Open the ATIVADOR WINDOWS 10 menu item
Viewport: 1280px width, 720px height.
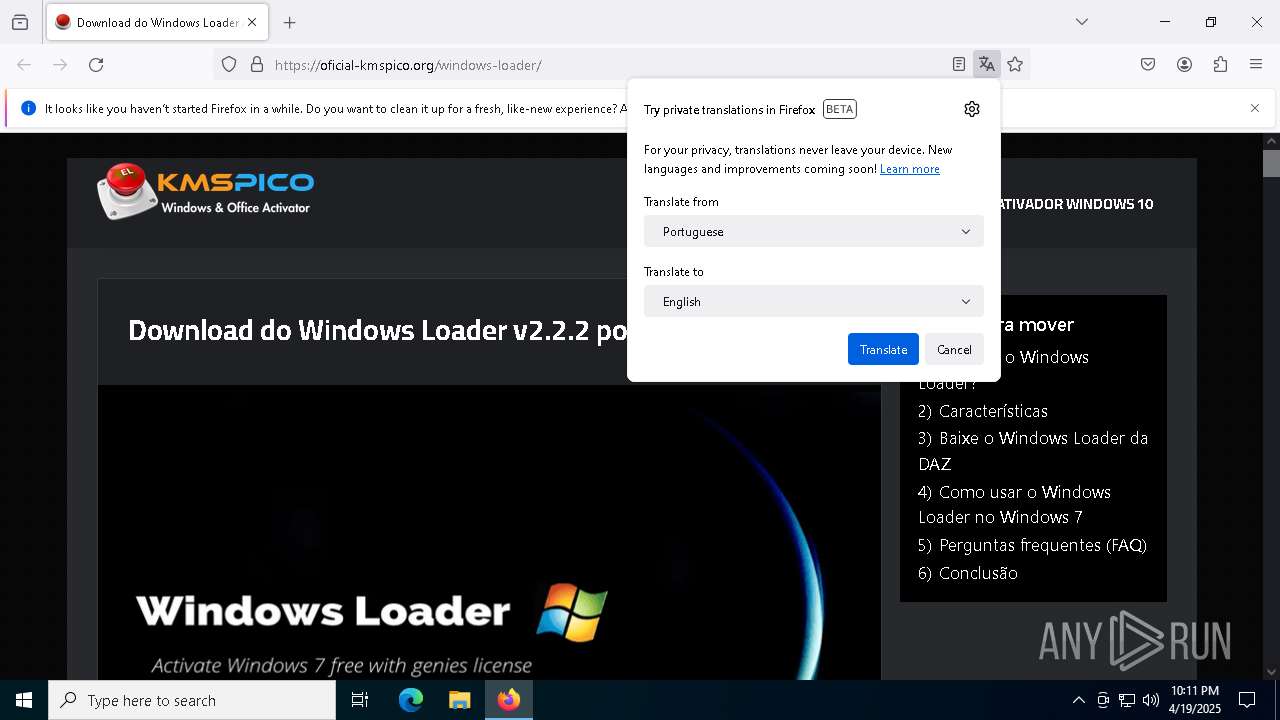(x=1076, y=204)
